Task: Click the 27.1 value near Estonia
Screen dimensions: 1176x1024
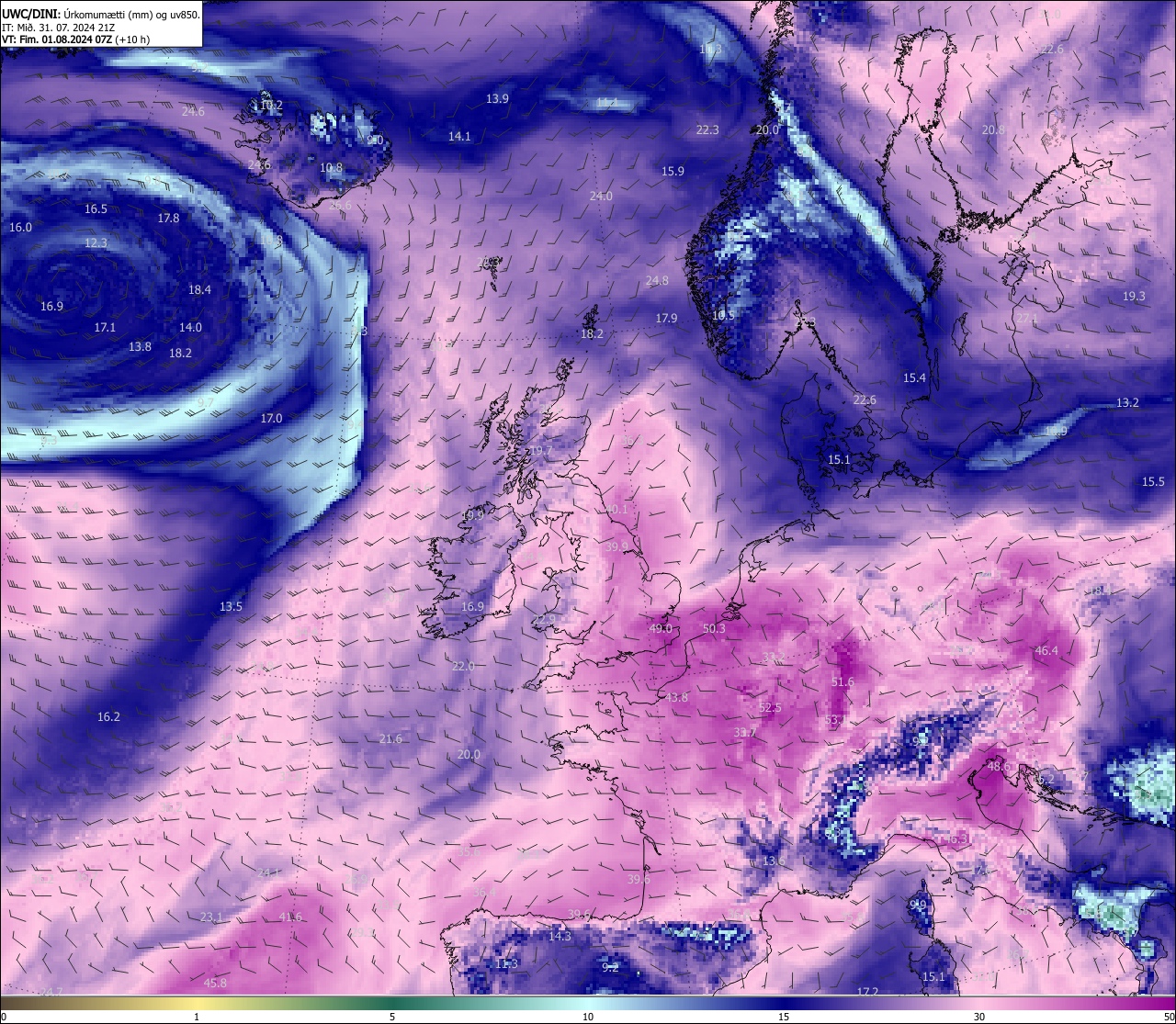Action: point(1026,319)
